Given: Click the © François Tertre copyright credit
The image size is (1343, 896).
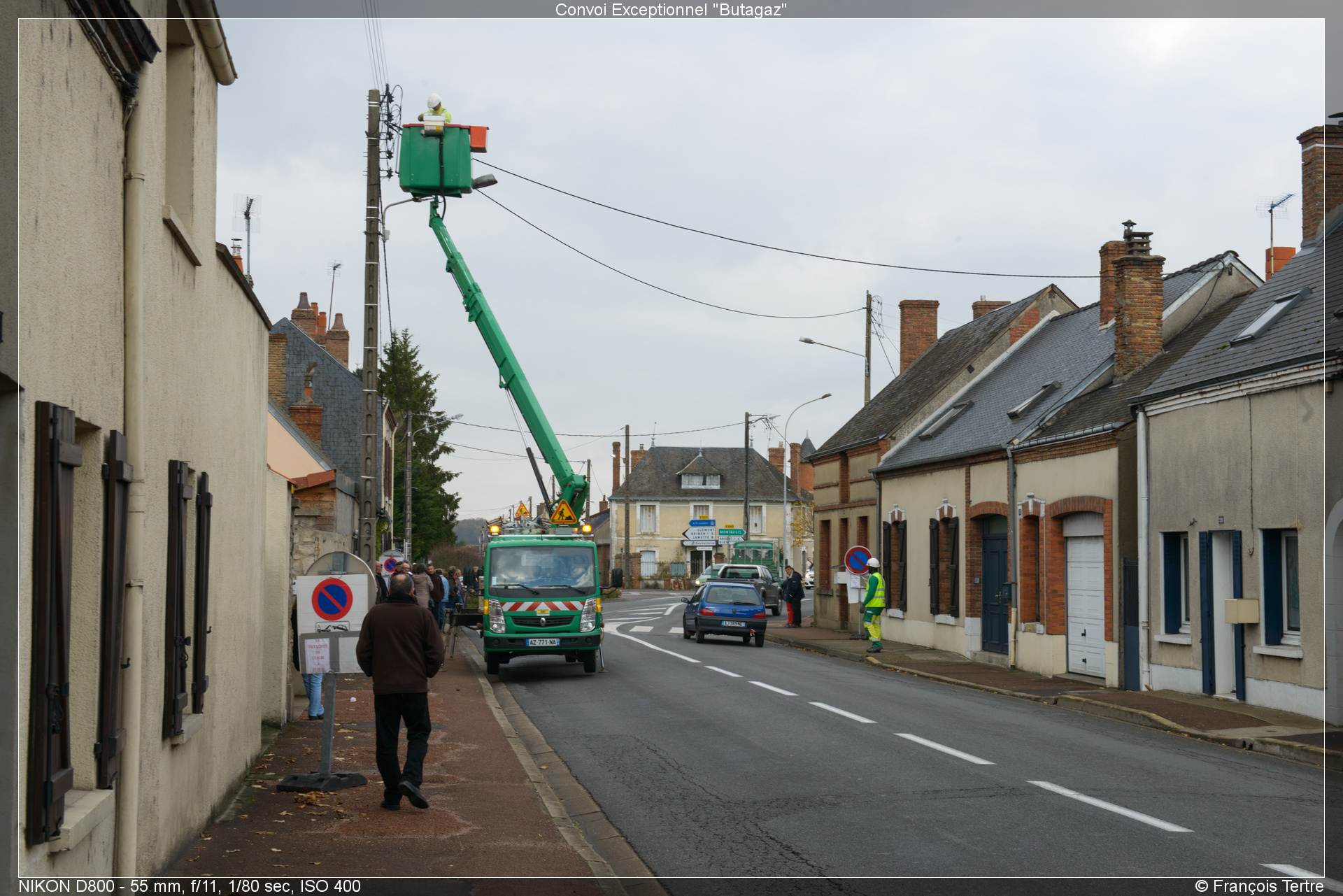Looking at the screenshot, I should tap(1259, 886).
